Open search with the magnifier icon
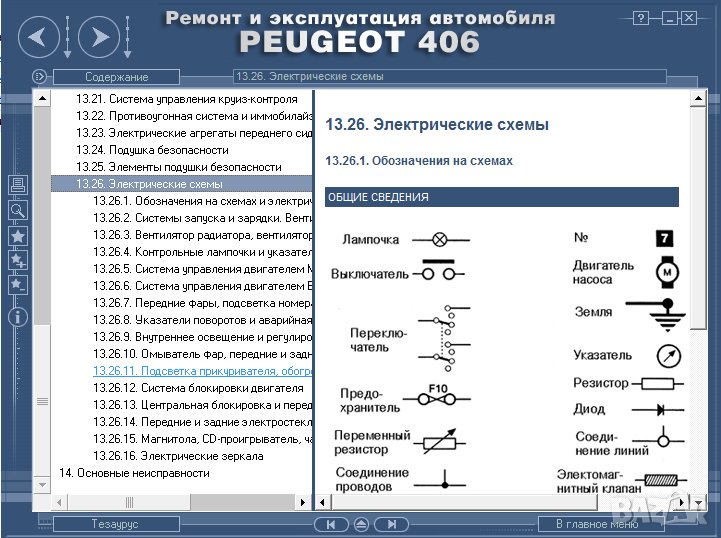 (17, 210)
